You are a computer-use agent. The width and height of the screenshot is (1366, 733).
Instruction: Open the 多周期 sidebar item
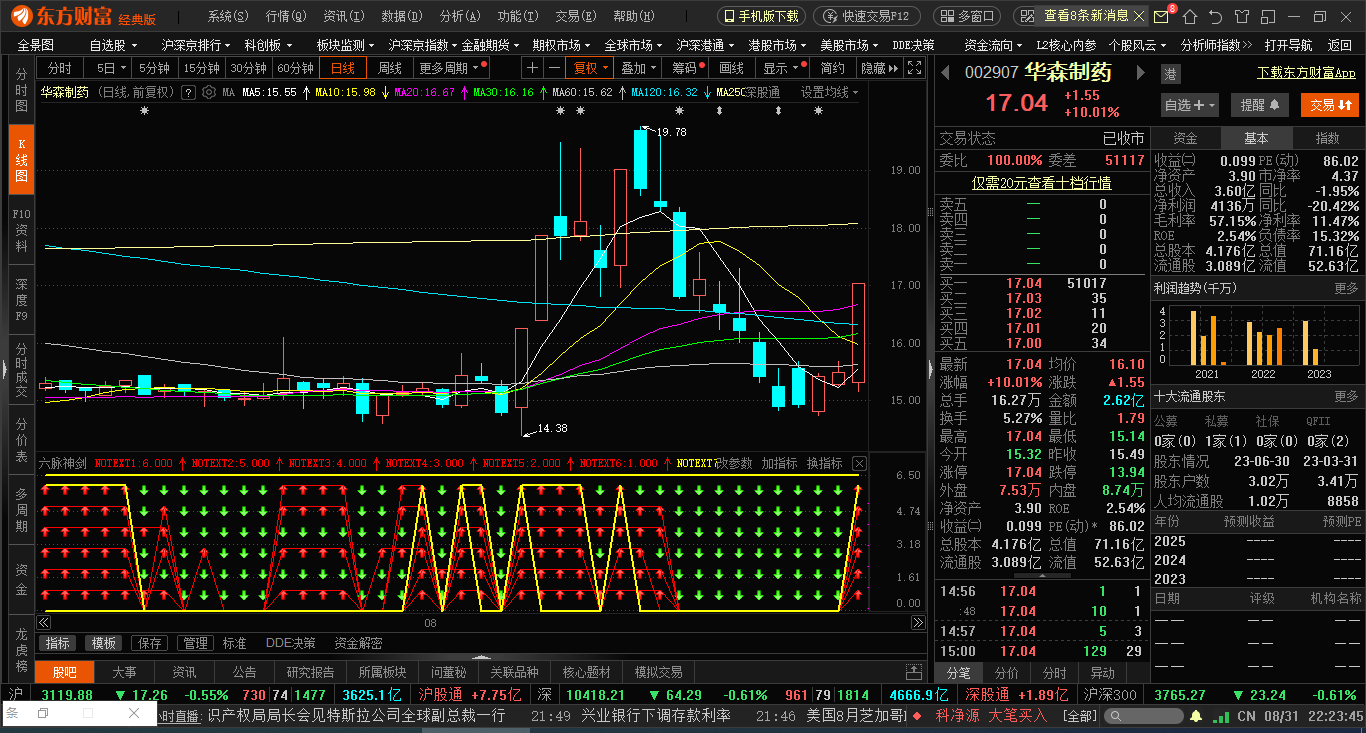coord(21,509)
